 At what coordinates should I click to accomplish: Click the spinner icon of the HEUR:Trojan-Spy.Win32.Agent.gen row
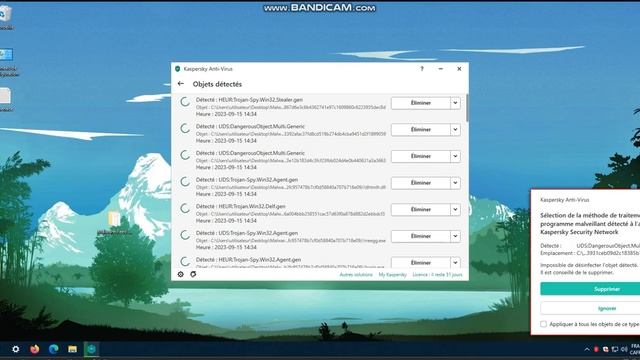click(185, 262)
